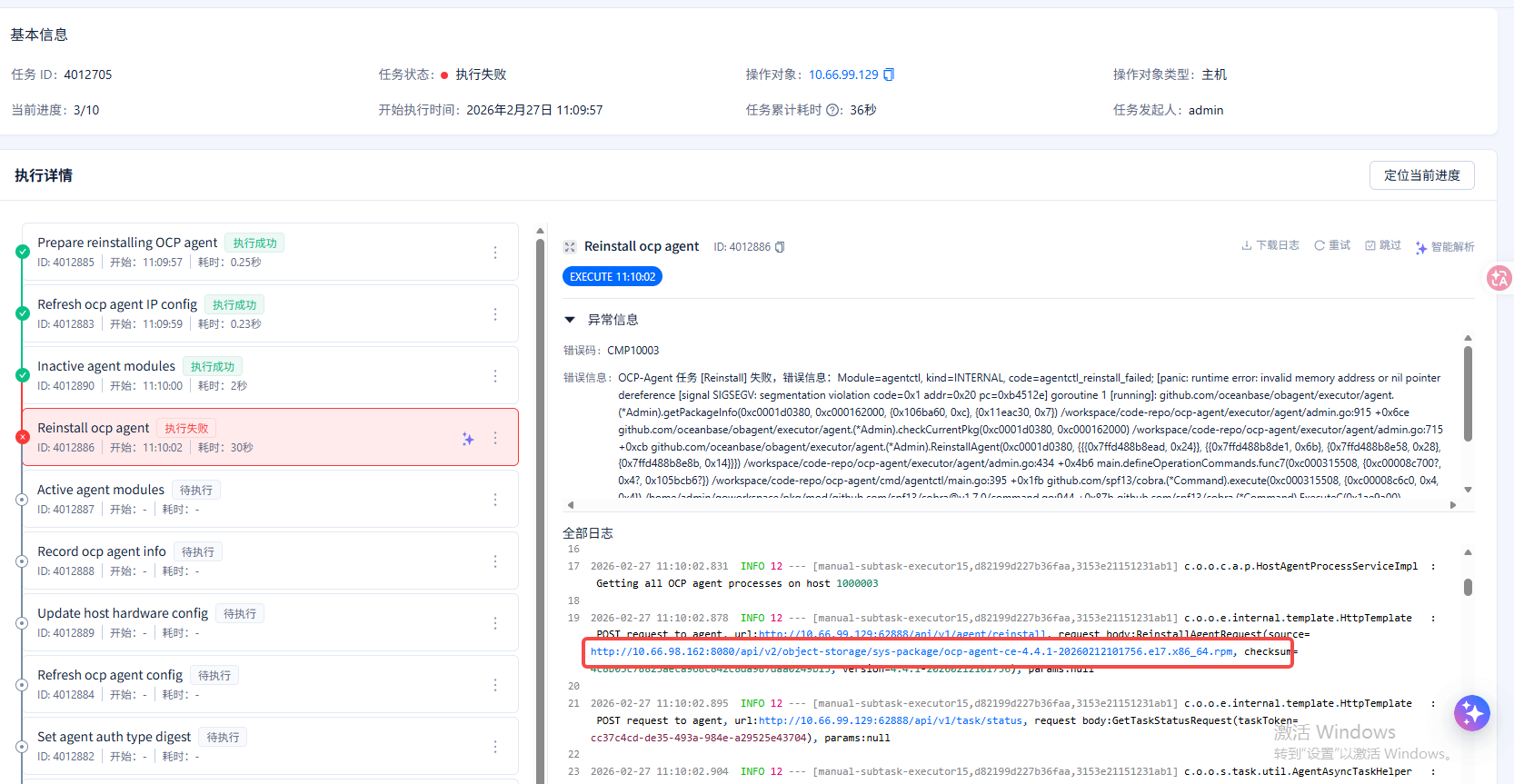Copy the operation target IP 10.66.99.129
Image resolution: width=1514 pixels, height=784 pixels.
tap(889, 74)
